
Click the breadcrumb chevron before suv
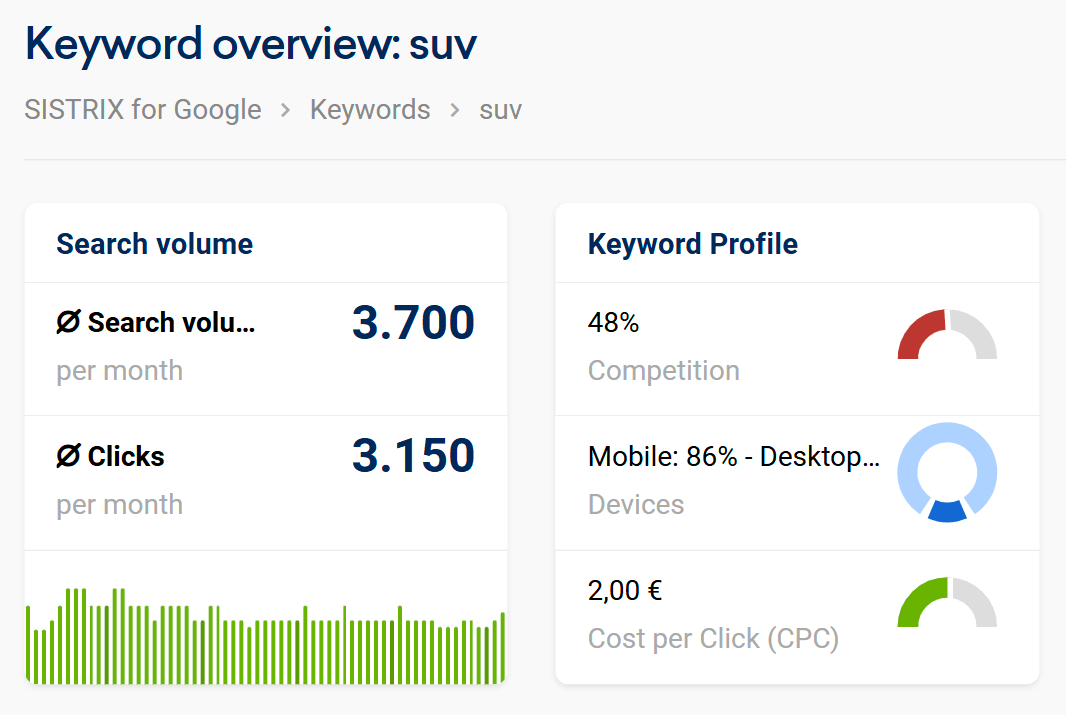[x=455, y=110]
